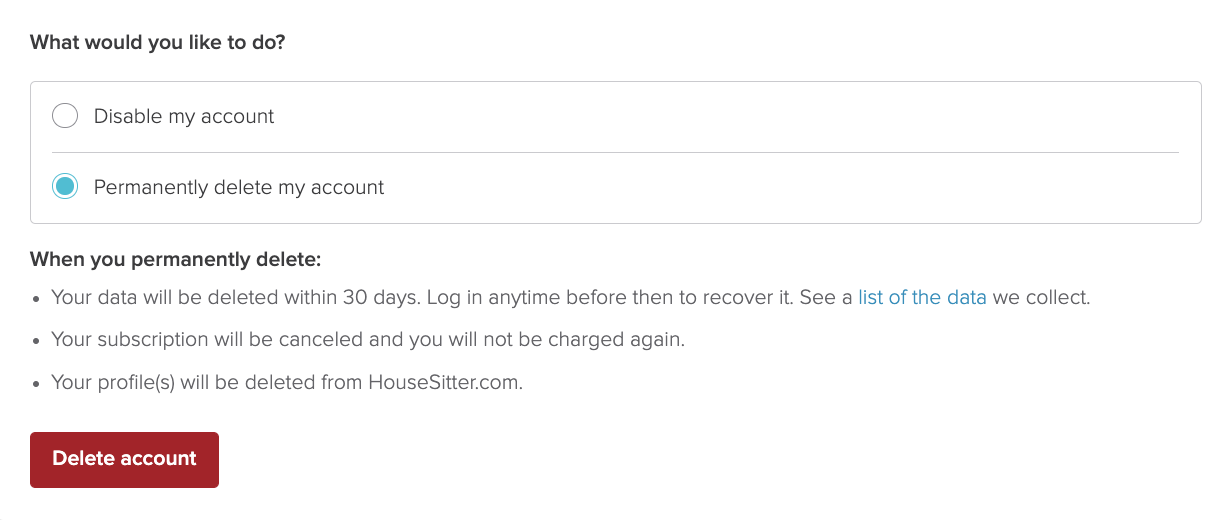Click the bullet dot before "Your data will be deleted"
1230x520 pixels.
(x=36, y=298)
